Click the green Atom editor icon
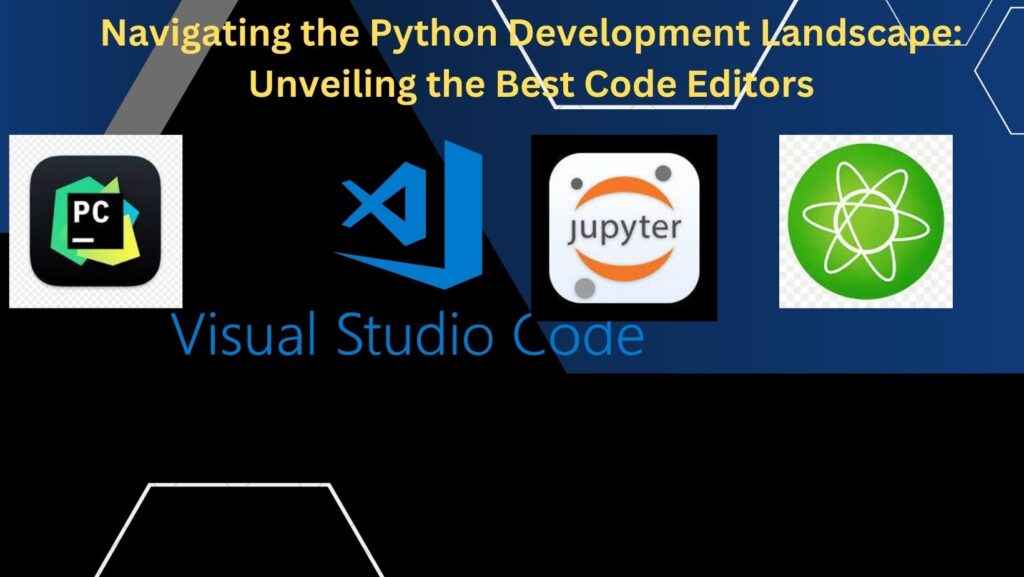 pyautogui.click(x=865, y=222)
